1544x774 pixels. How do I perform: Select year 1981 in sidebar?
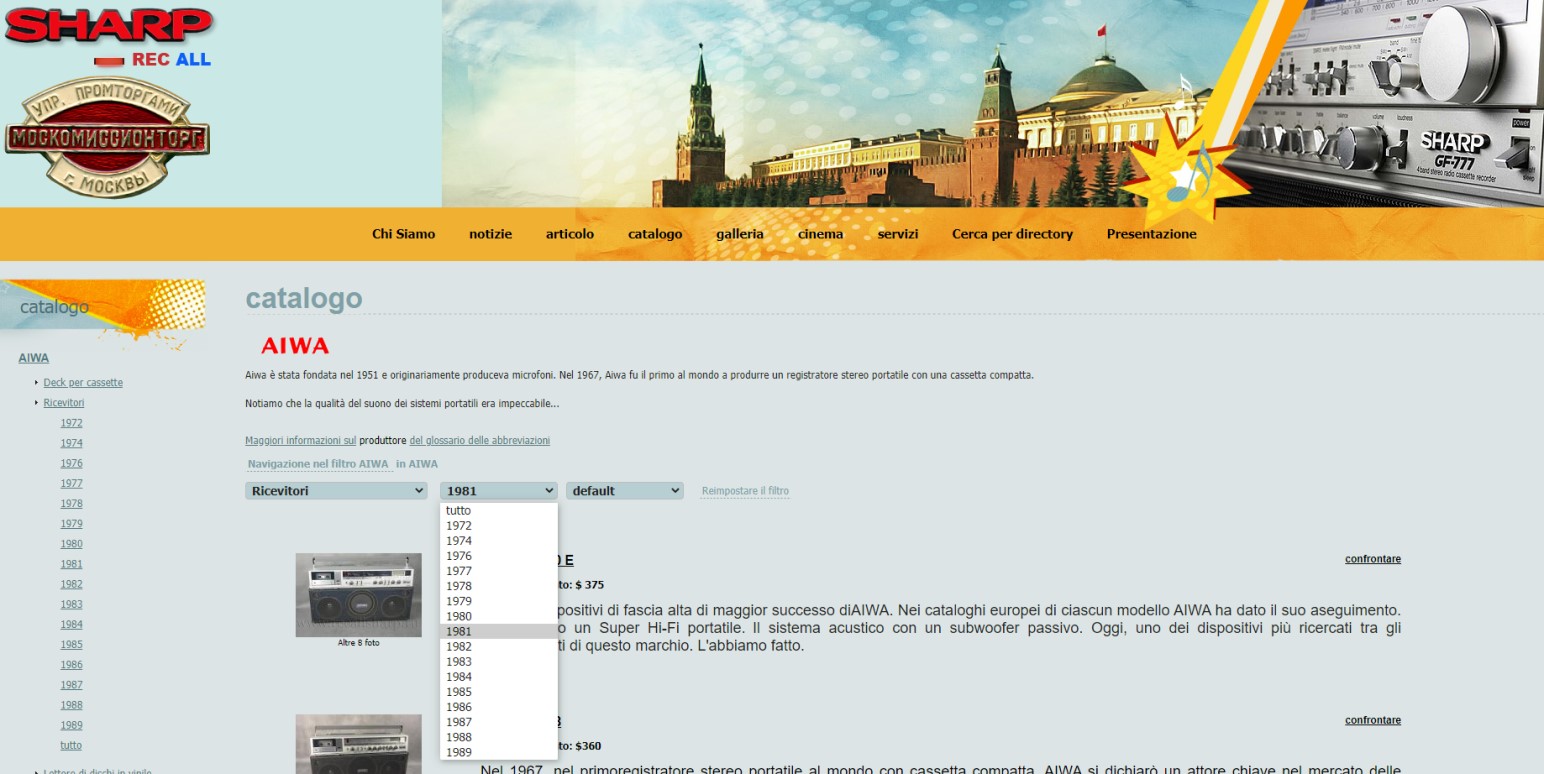[71, 564]
